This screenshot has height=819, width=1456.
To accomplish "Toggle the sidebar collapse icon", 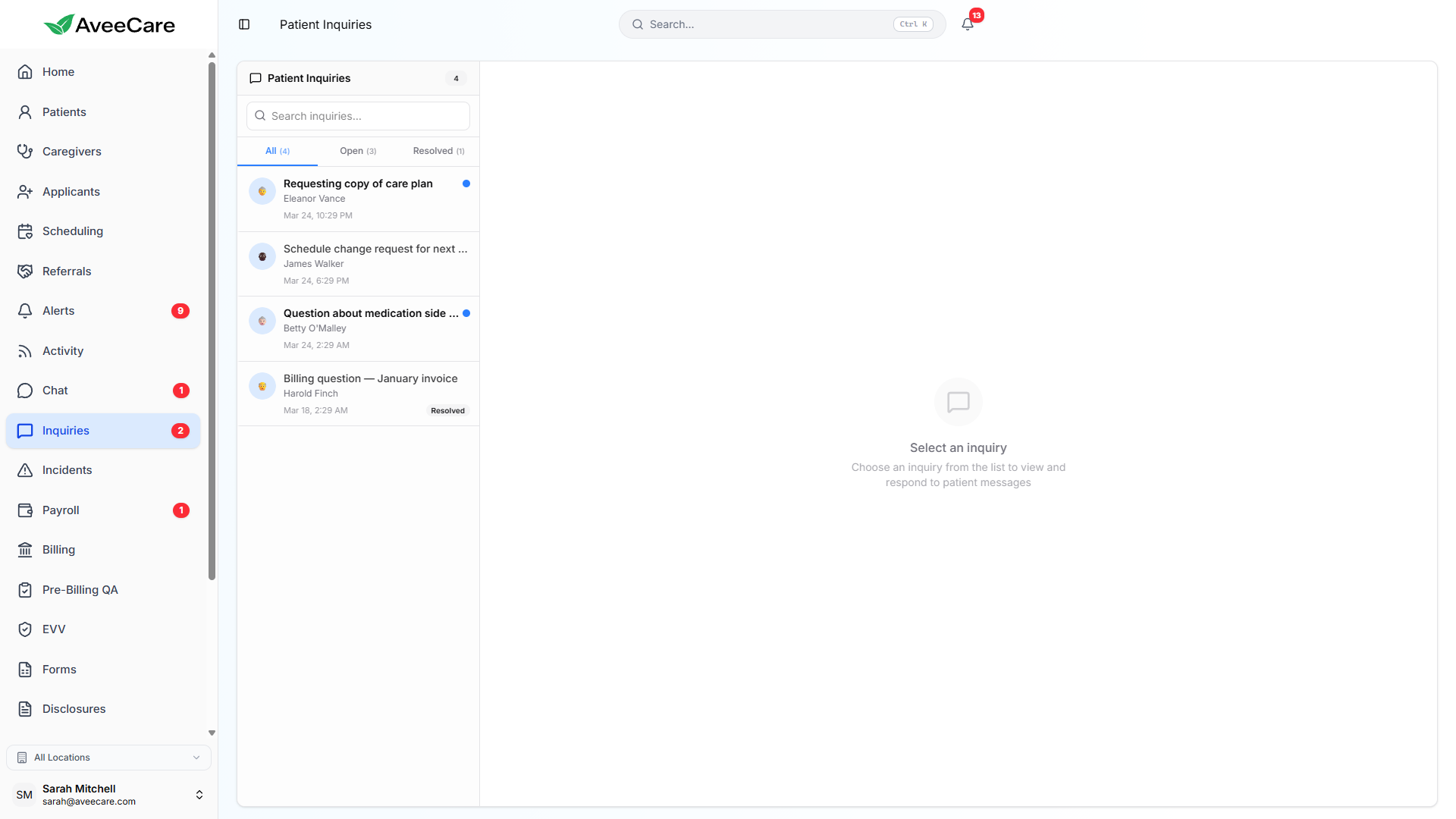I will pyautogui.click(x=244, y=24).
